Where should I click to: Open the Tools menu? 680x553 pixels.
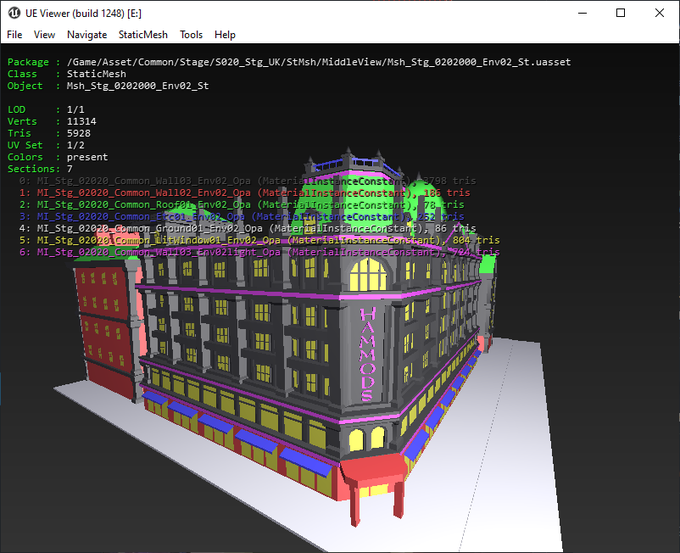click(x=191, y=34)
